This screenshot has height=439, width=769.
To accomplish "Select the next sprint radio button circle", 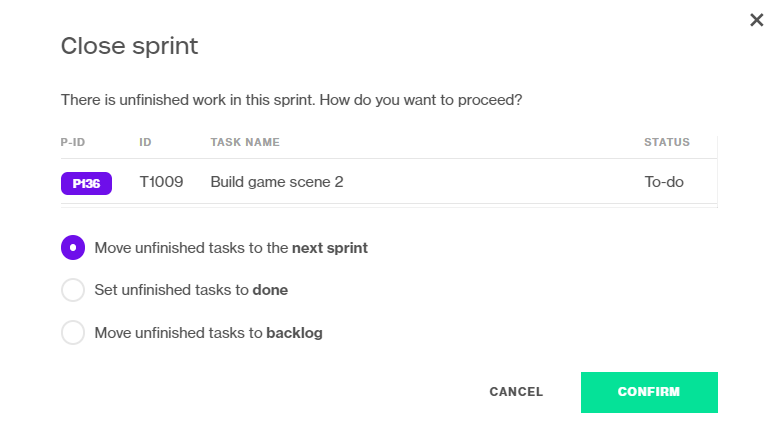I will (x=73, y=248).
